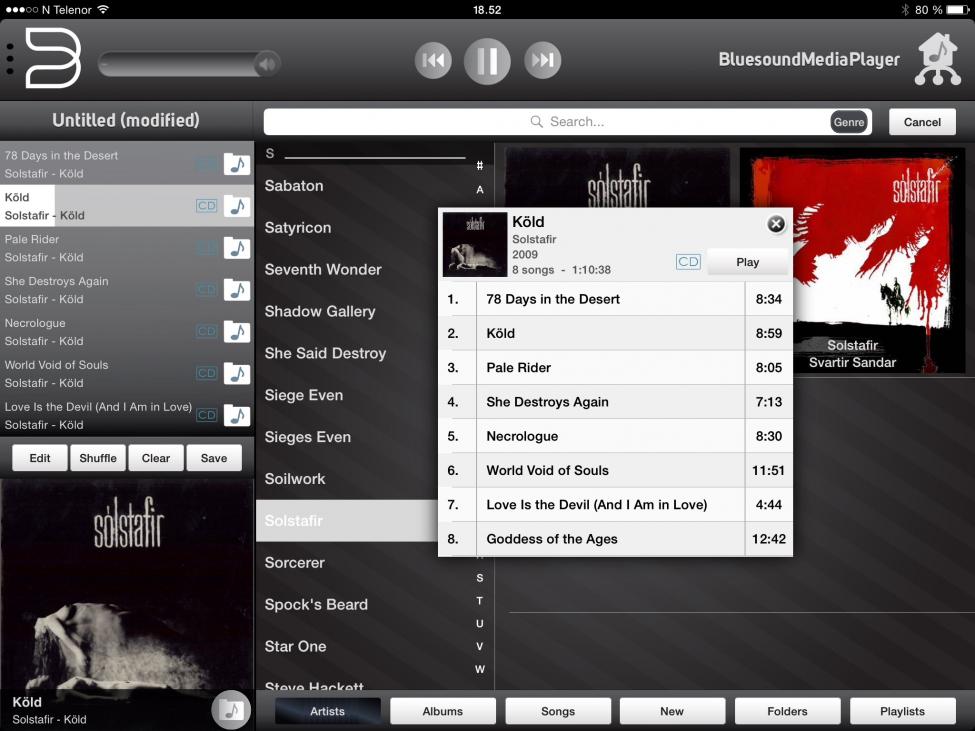Adjust the volume slider

pyautogui.click(x=188, y=64)
